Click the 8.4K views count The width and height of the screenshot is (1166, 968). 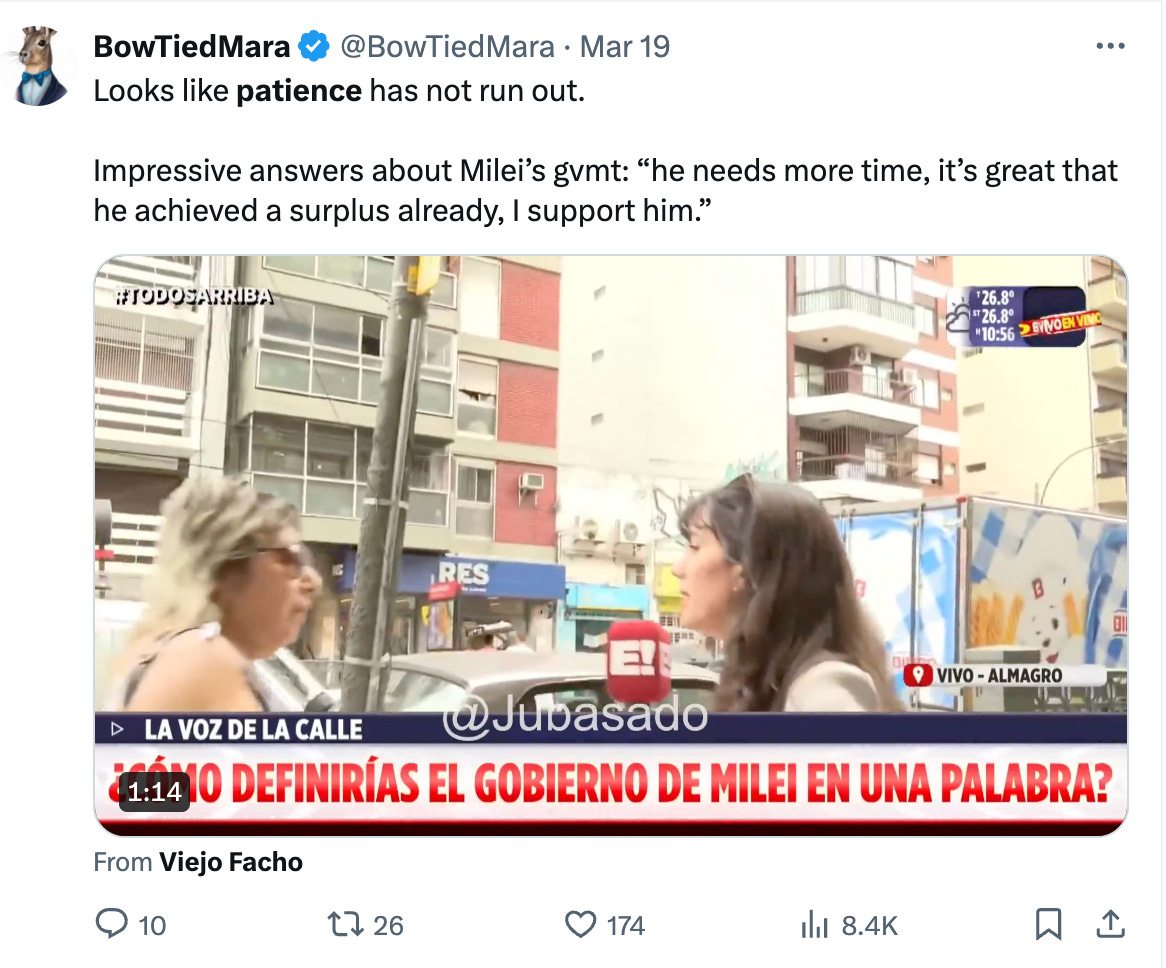(x=869, y=926)
